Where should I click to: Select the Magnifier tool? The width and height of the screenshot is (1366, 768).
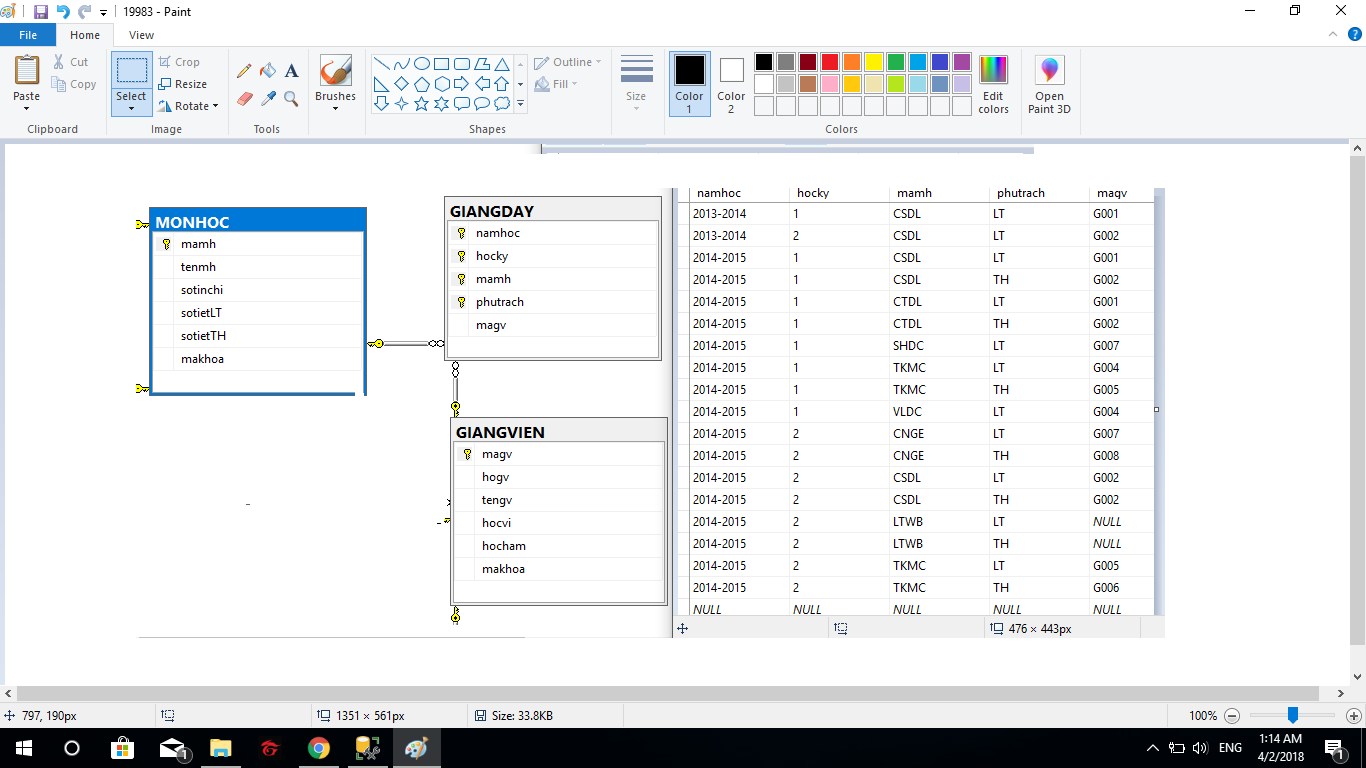click(292, 98)
